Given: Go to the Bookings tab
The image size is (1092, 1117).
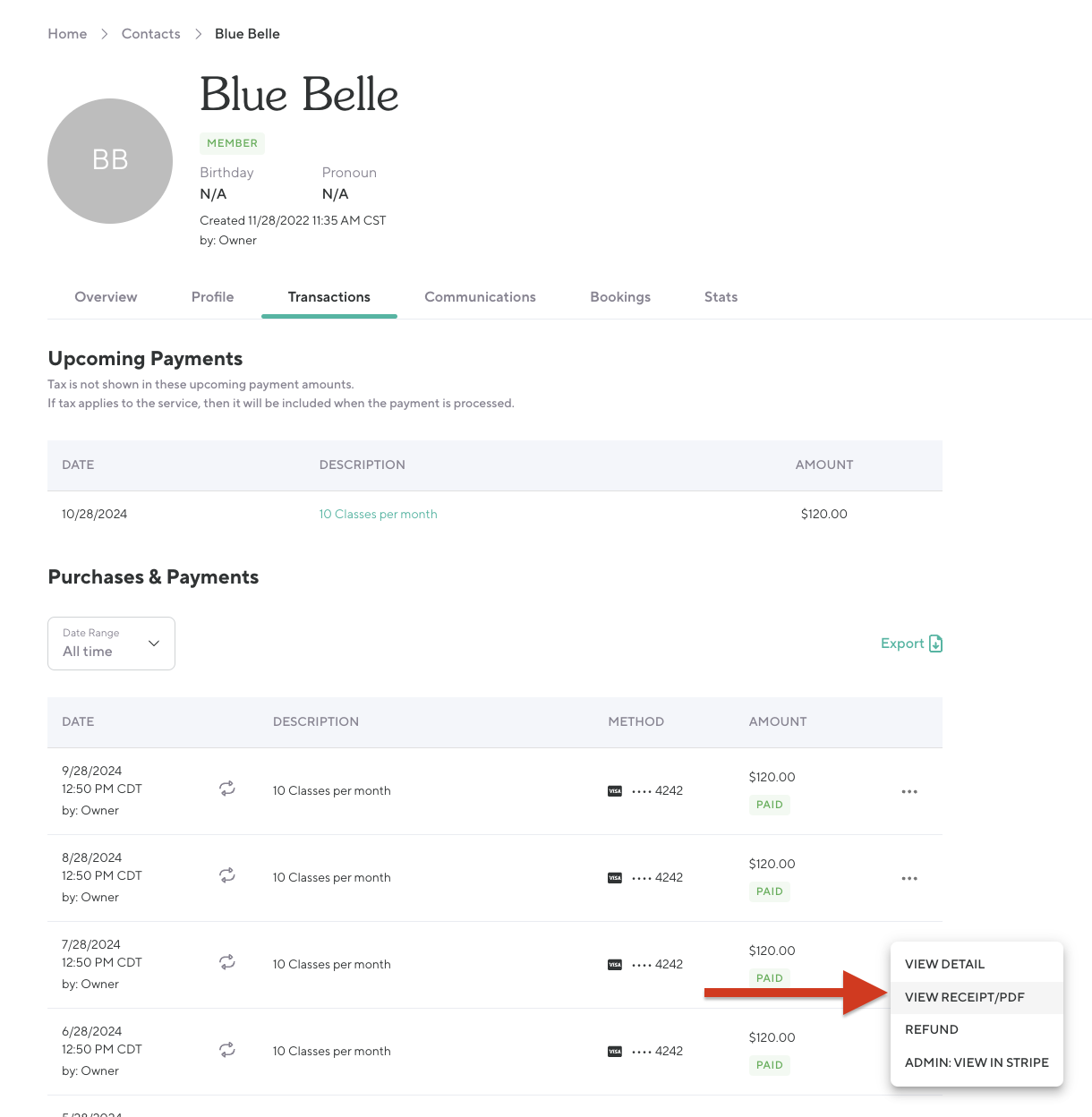Looking at the screenshot, I should click(620, 297).
